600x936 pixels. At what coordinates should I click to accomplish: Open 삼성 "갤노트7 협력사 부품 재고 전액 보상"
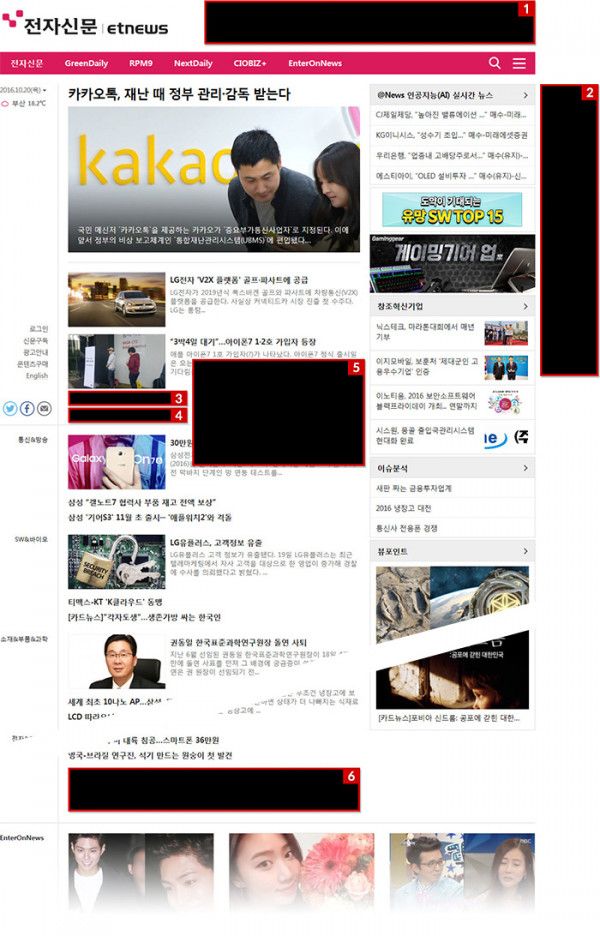pyautogui.click(x=142, y=502)
